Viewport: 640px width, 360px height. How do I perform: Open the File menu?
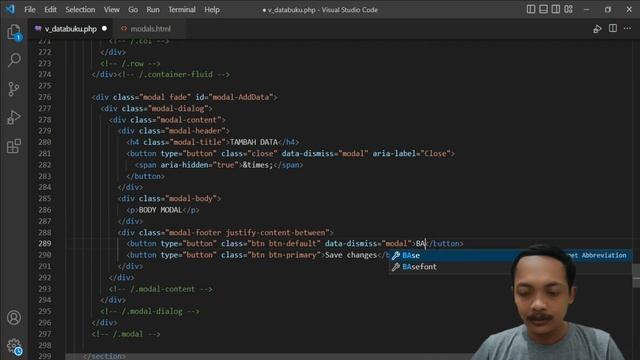[30, 9]
